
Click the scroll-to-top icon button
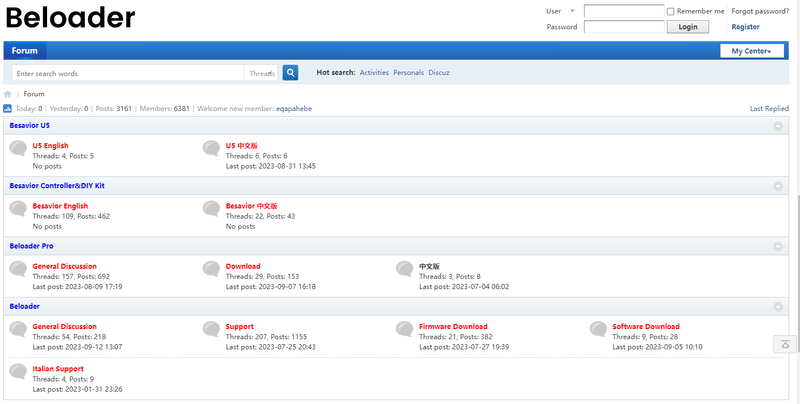(x=785, y=344)
